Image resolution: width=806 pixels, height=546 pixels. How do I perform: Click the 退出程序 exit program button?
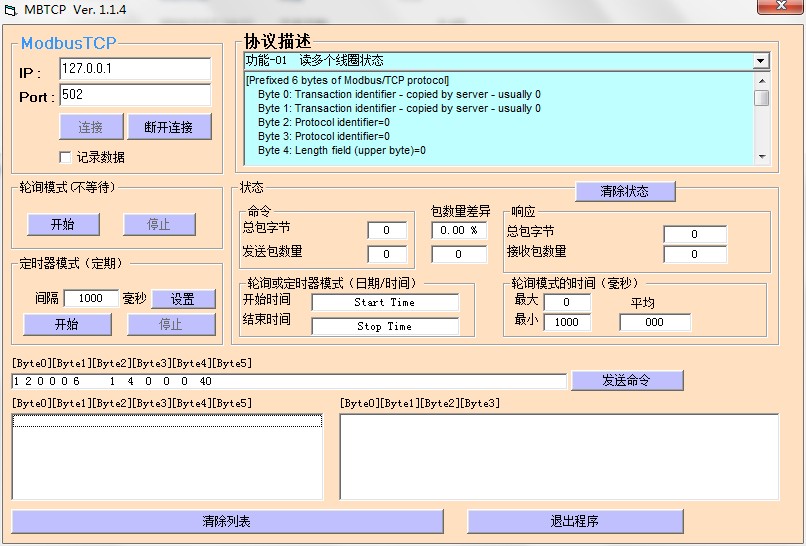coord(575,521)
